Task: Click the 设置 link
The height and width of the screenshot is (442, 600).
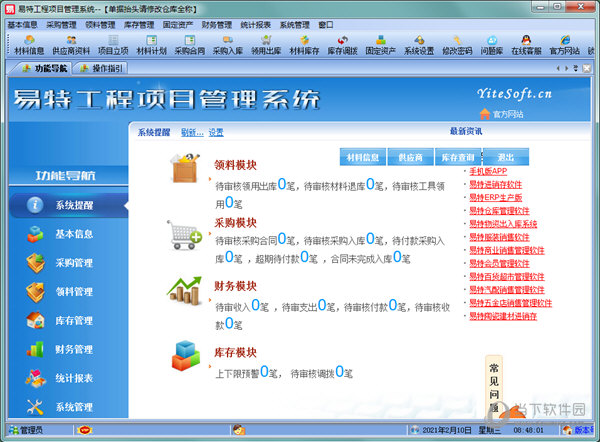Action: [216, 132]
